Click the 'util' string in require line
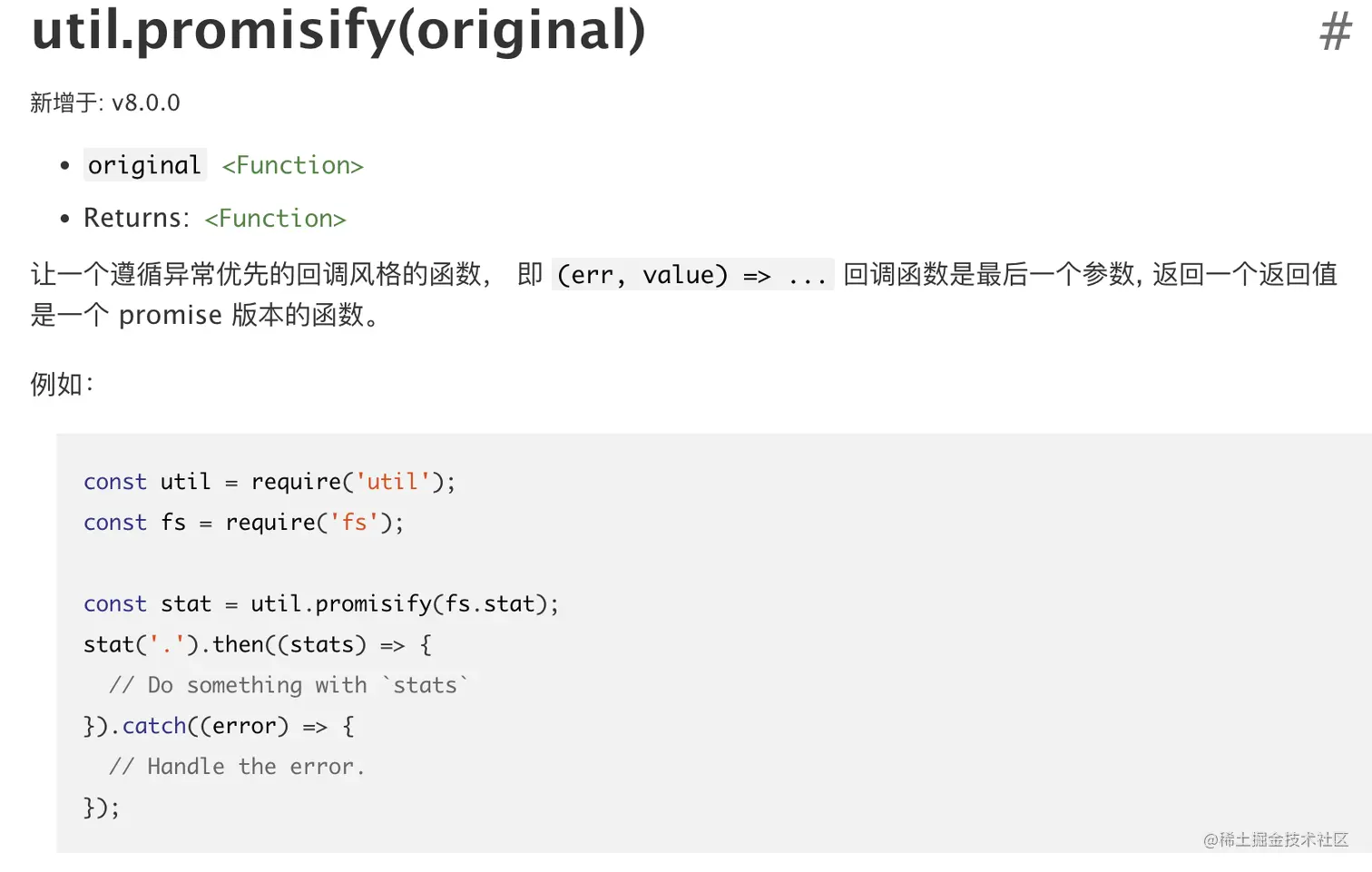This screenshot has height=872, width=1372. (392, 482)
